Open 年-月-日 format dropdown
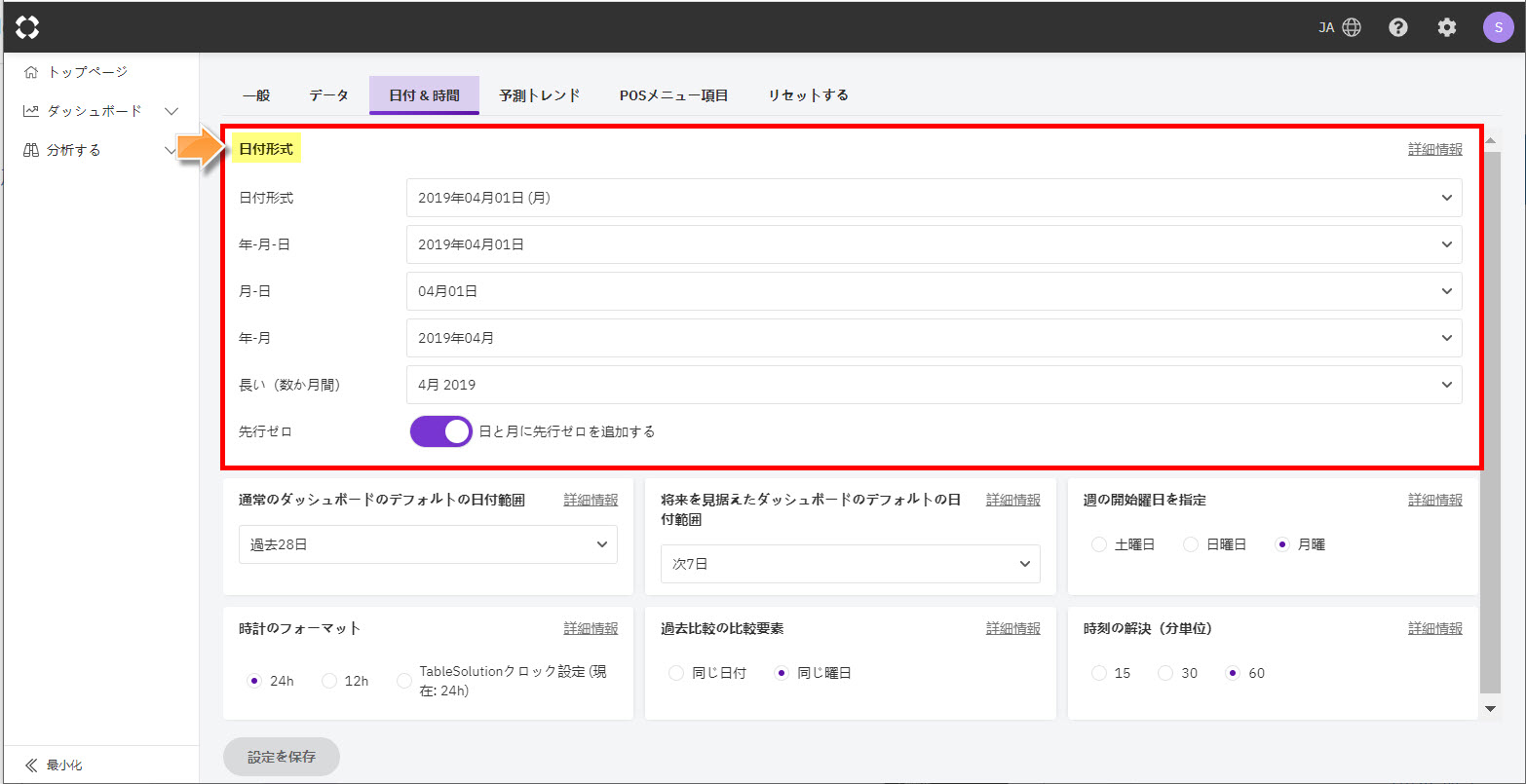Viewport: 1526px width, 784px height. 934,244
